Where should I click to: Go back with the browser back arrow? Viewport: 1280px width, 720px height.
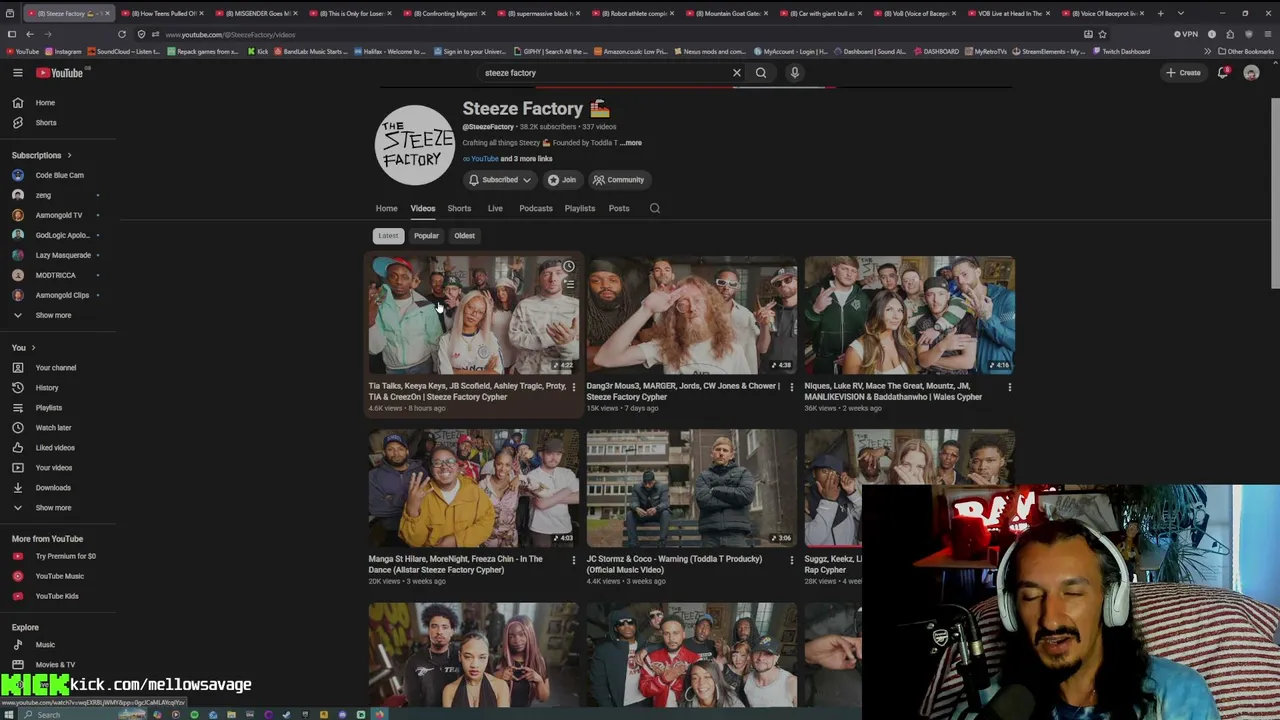pyautogui.click(x=30, y=34)
